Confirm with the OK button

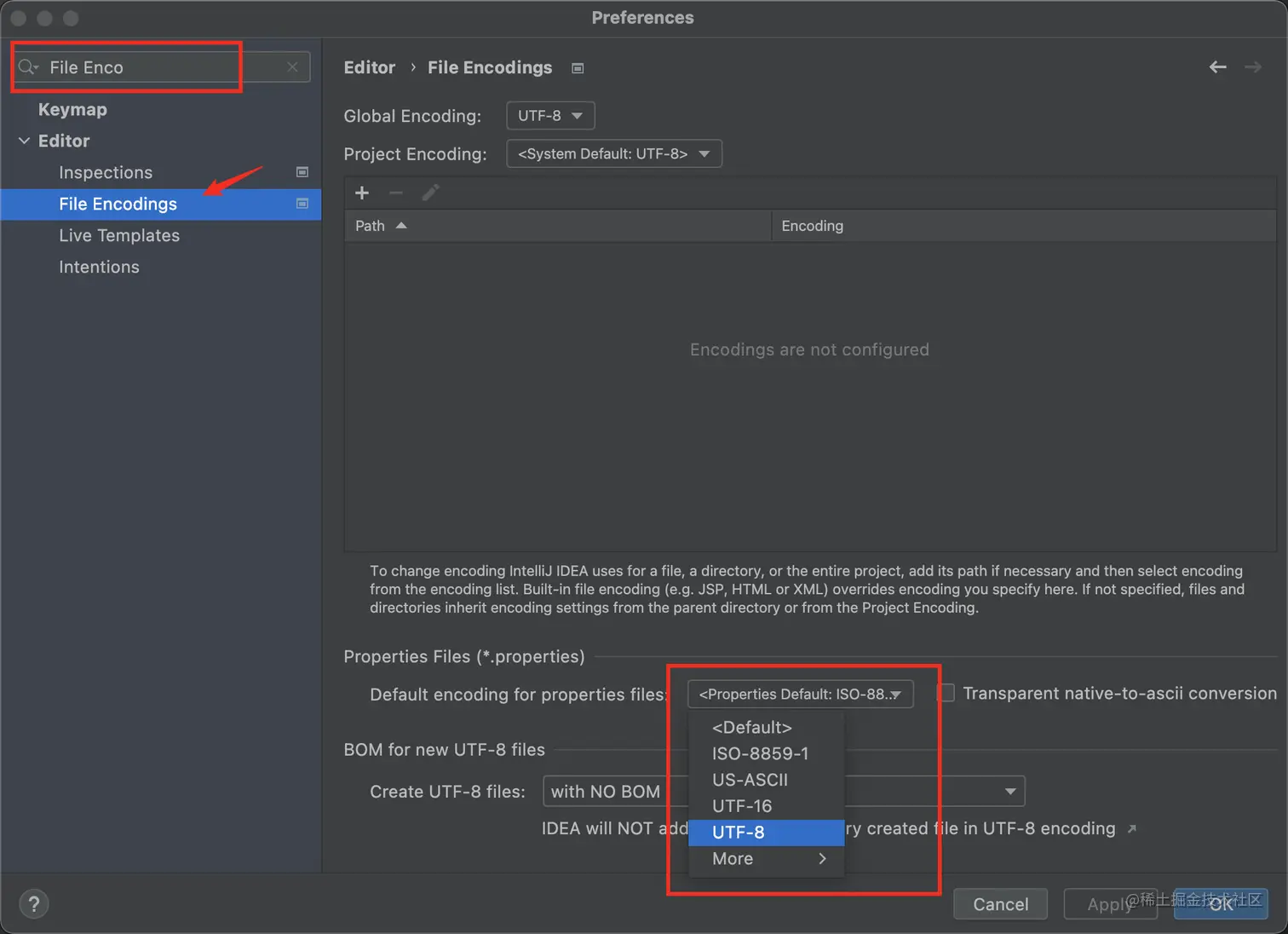[1221, 904]
